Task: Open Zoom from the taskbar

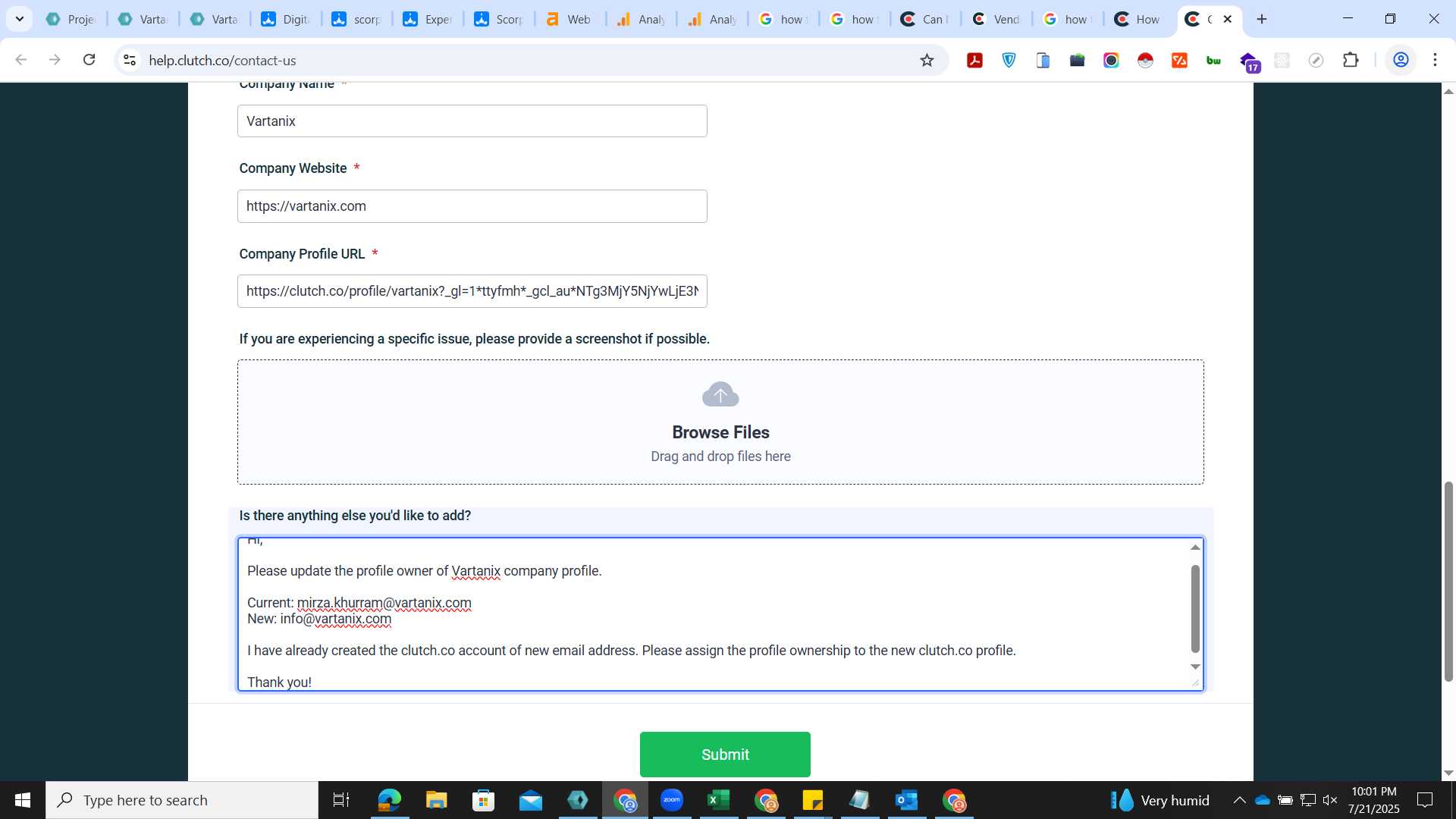Action: pyautogui.click(x=672, y=800)
